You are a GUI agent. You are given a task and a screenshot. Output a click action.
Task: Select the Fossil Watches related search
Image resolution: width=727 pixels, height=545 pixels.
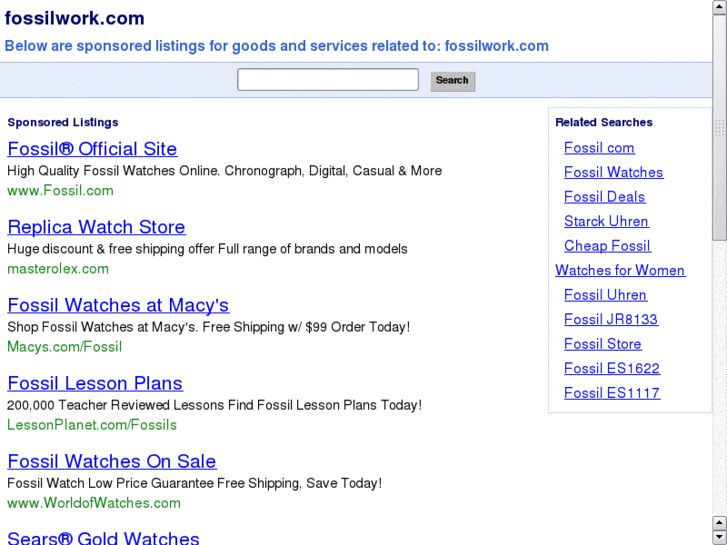click(x=613, y=172)
